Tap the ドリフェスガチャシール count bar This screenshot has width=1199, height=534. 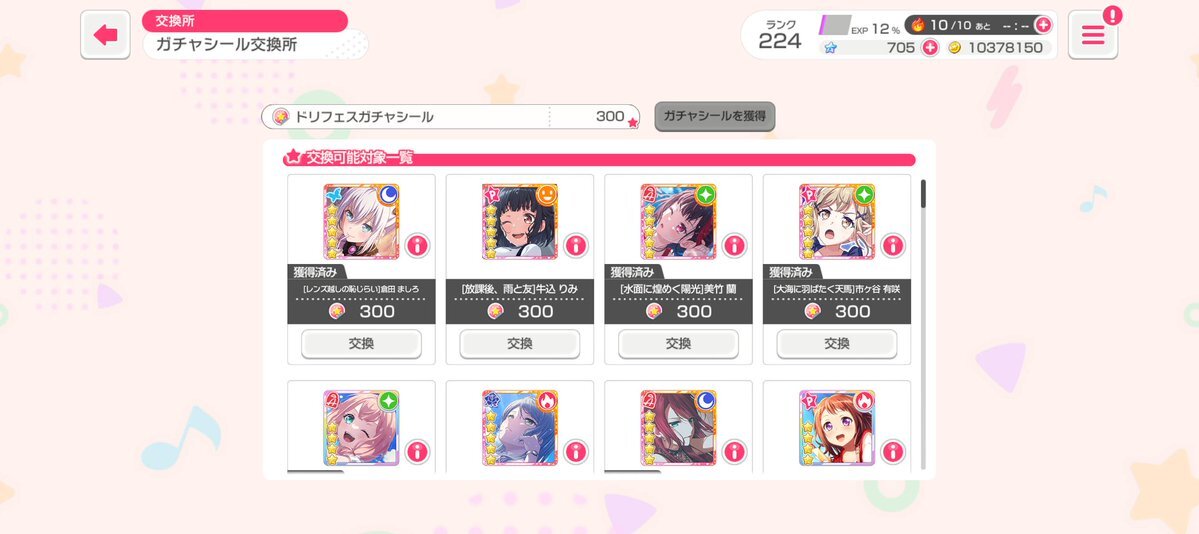coord(450,116)
